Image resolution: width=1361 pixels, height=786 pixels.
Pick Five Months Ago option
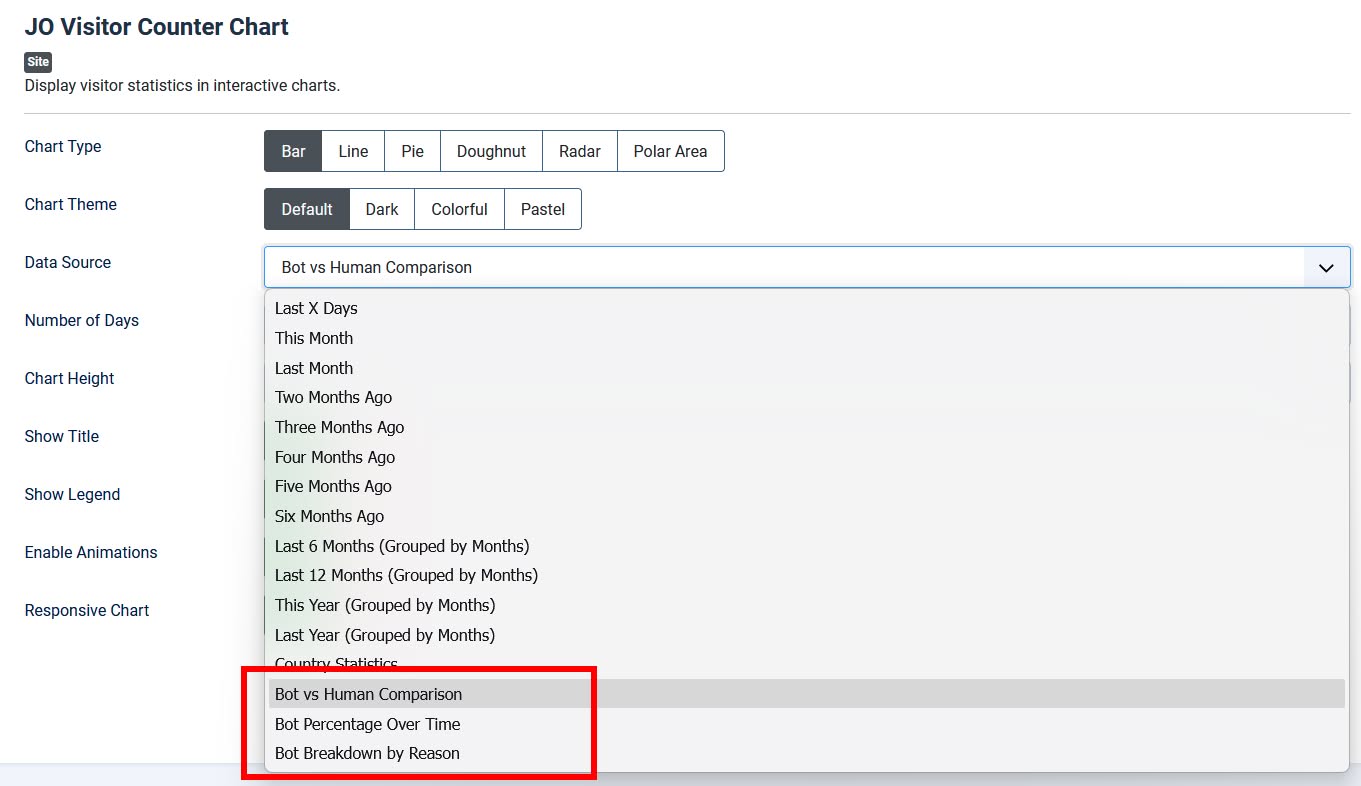tap(807, 486)
